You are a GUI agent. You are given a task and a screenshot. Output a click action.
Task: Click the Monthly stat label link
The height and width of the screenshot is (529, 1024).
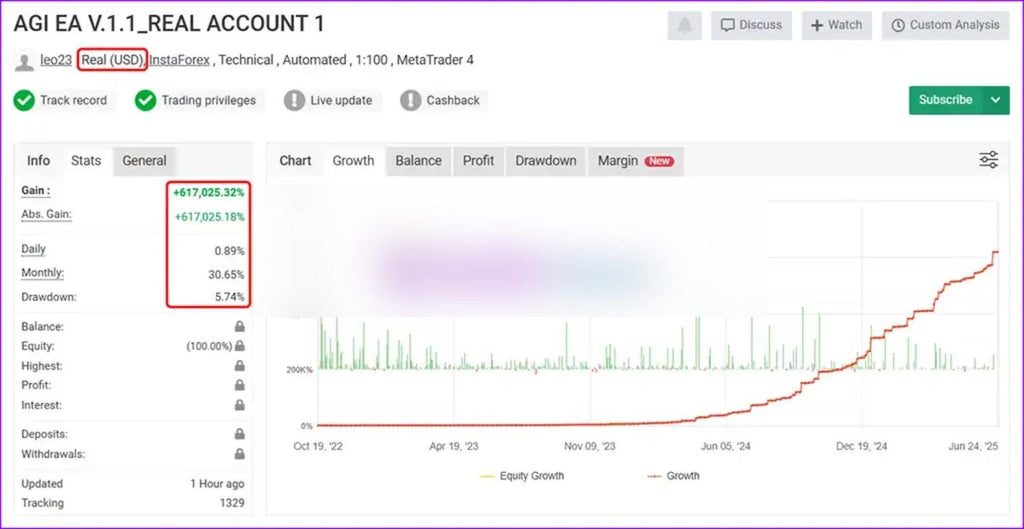tap(43, 273)
